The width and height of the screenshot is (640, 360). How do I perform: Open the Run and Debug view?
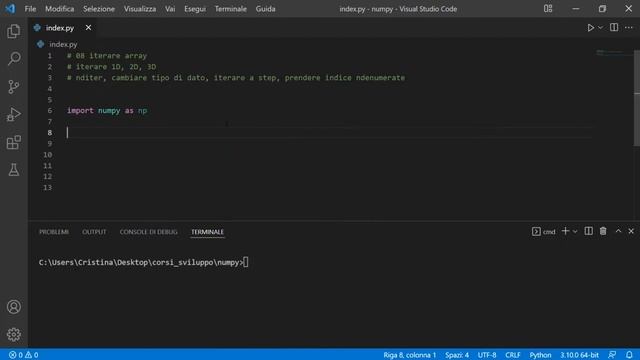click(x=13, y=115)
